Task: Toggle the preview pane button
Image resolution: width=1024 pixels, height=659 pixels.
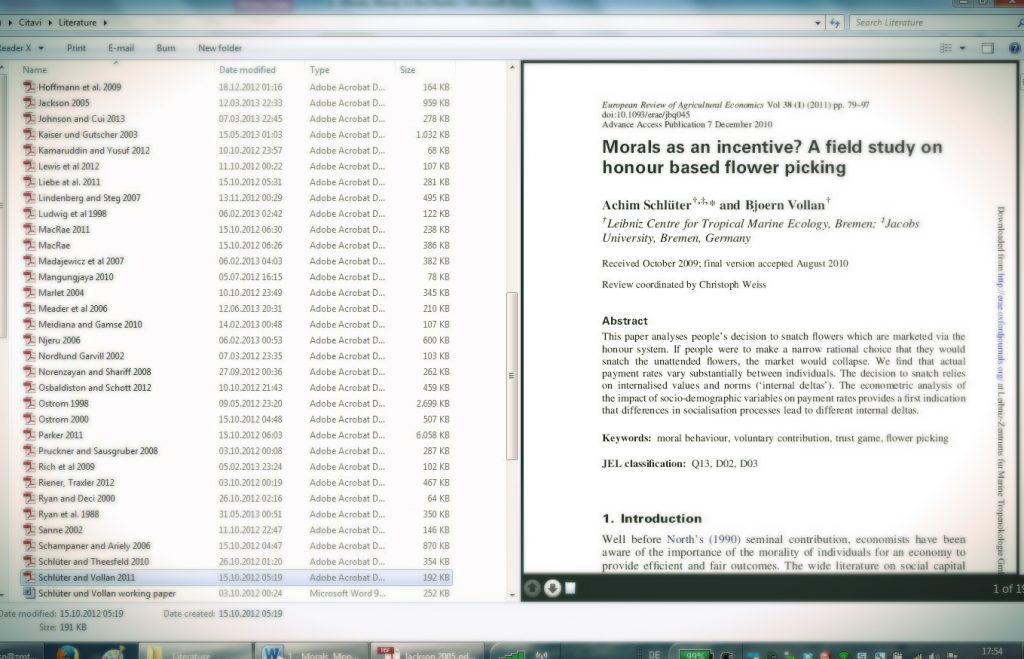Action: (x=987, y=48)
